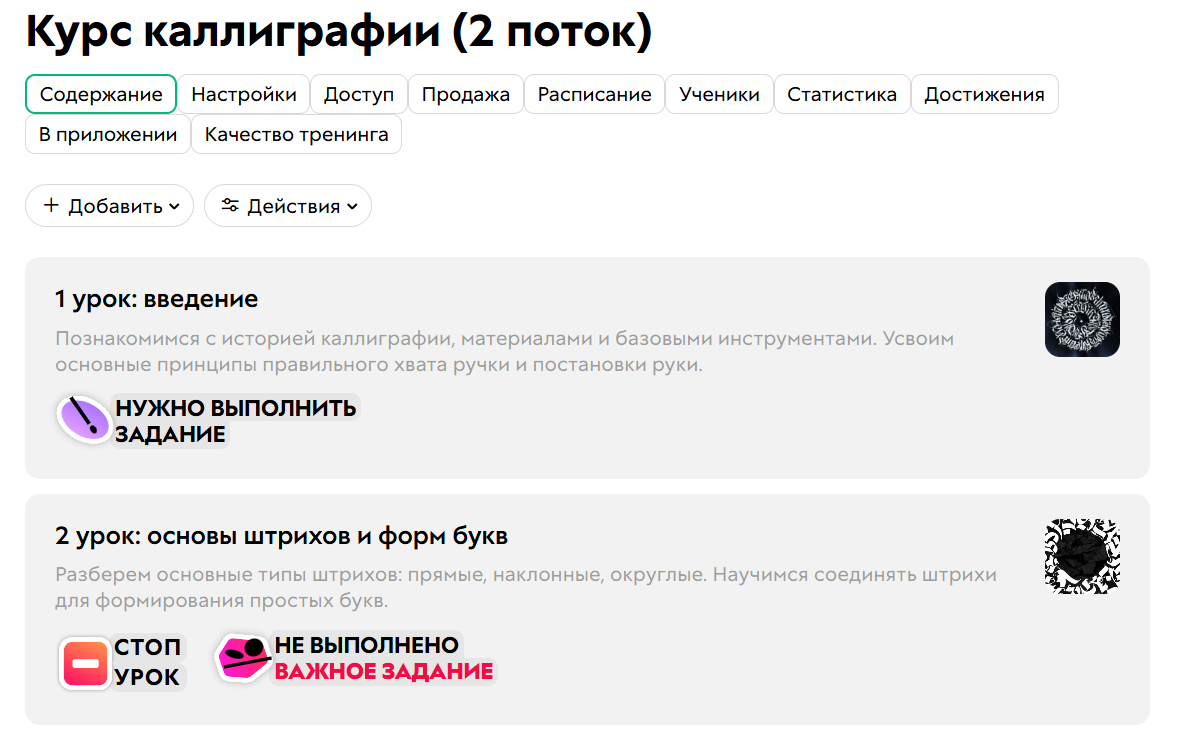This screenshot has width=1180, height=737.
Task: Open the 'Качество тренинга' section
Action: [x=296, y=134]
